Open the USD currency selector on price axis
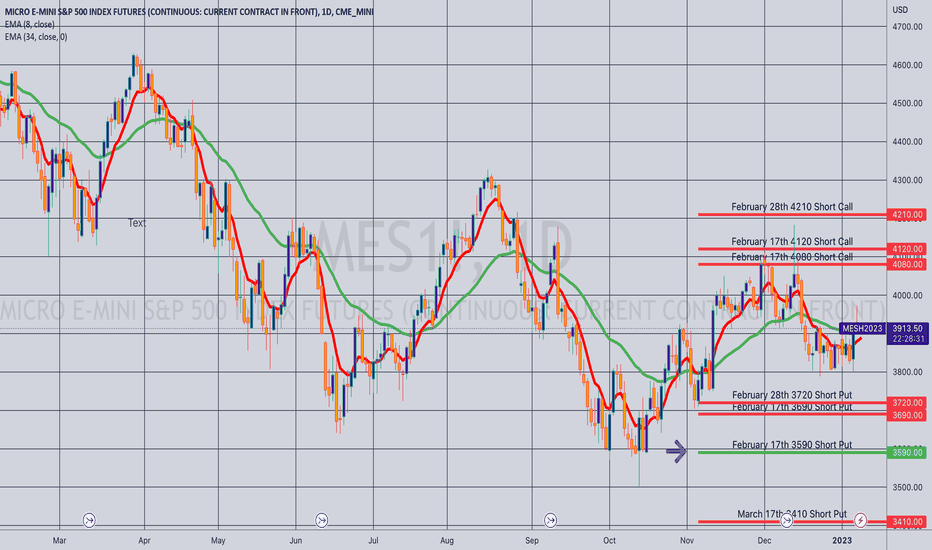 [x=900, y=10]
